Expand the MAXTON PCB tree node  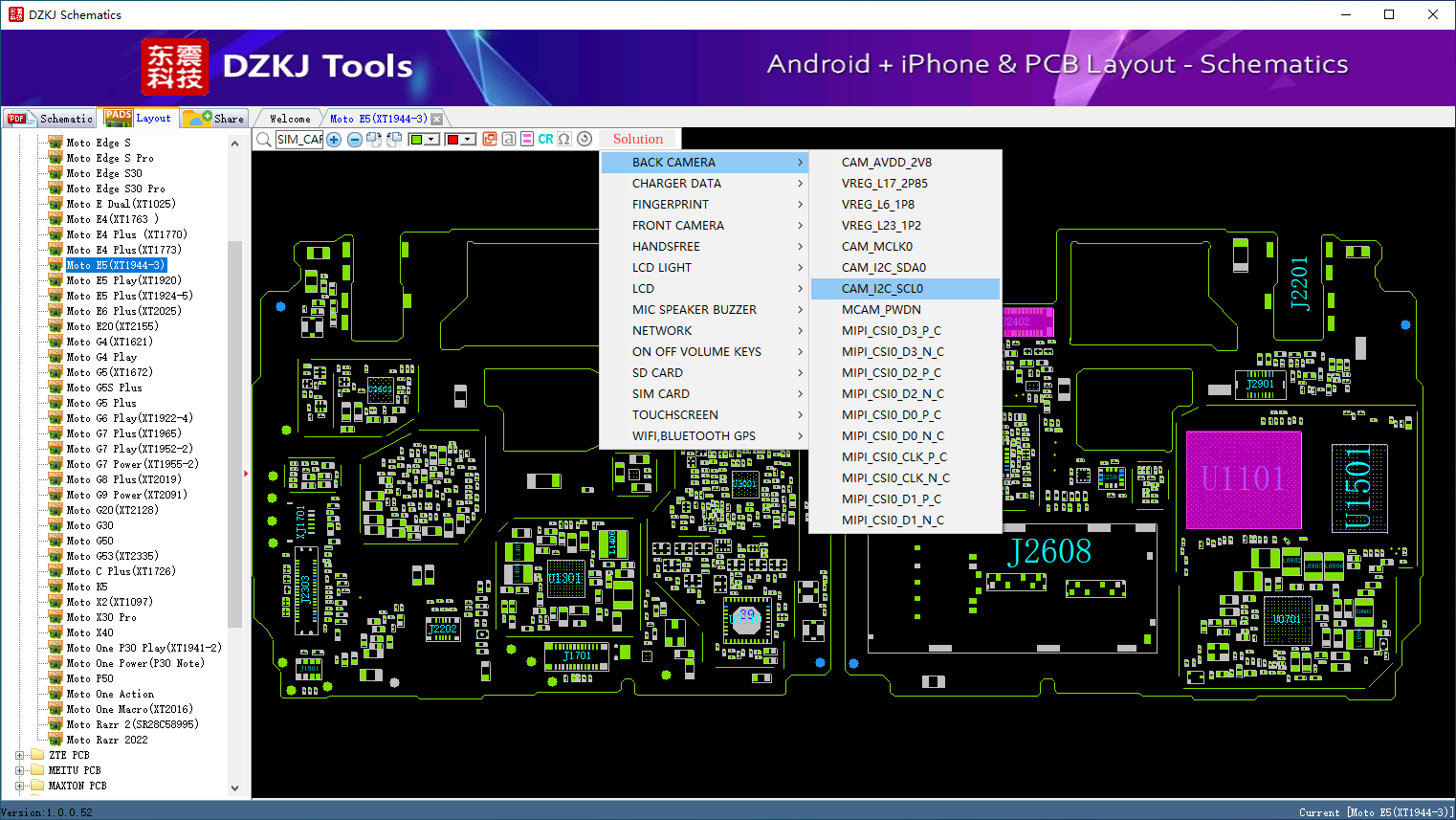point(20,786)
